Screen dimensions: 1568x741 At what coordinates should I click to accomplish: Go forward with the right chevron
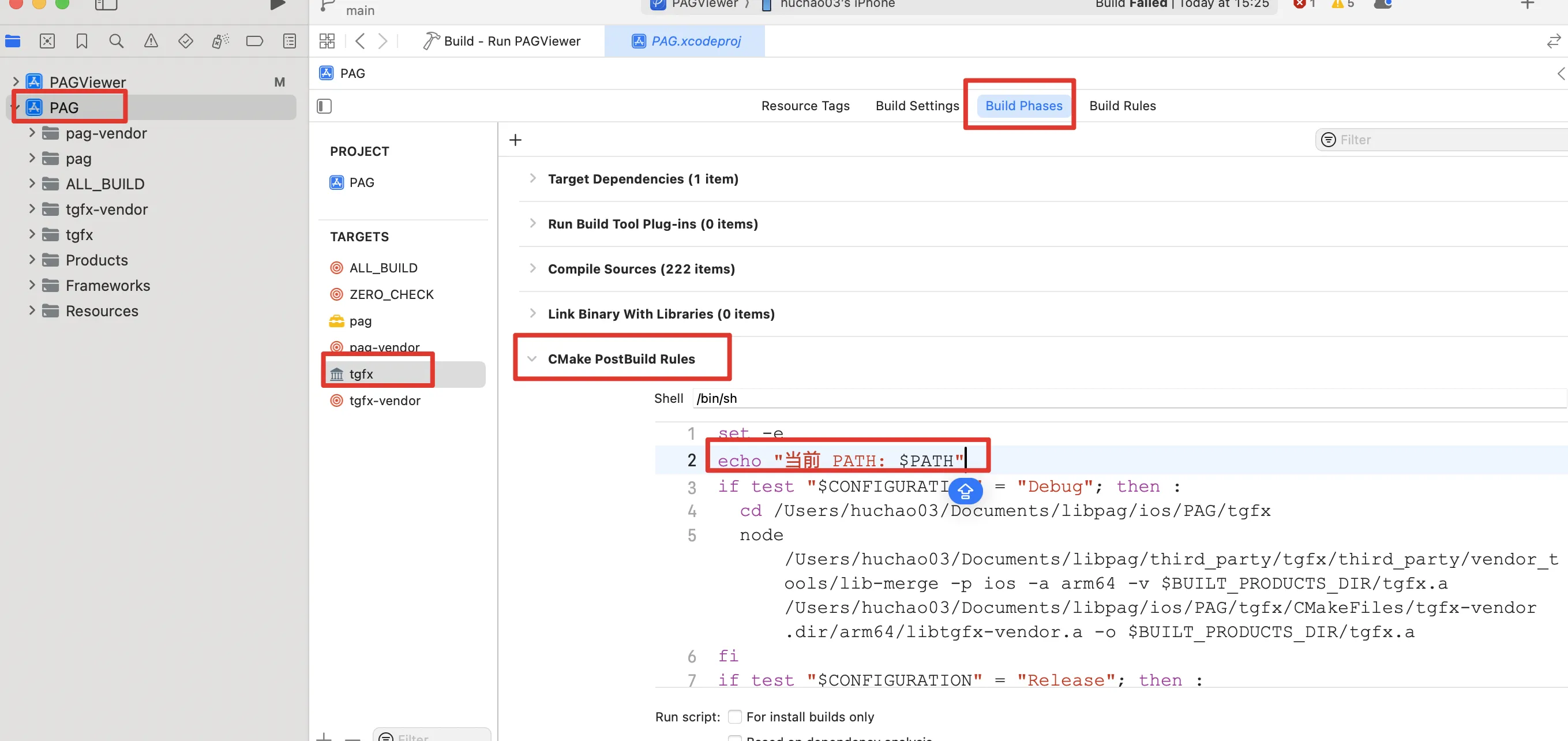(x=382, y=42)
